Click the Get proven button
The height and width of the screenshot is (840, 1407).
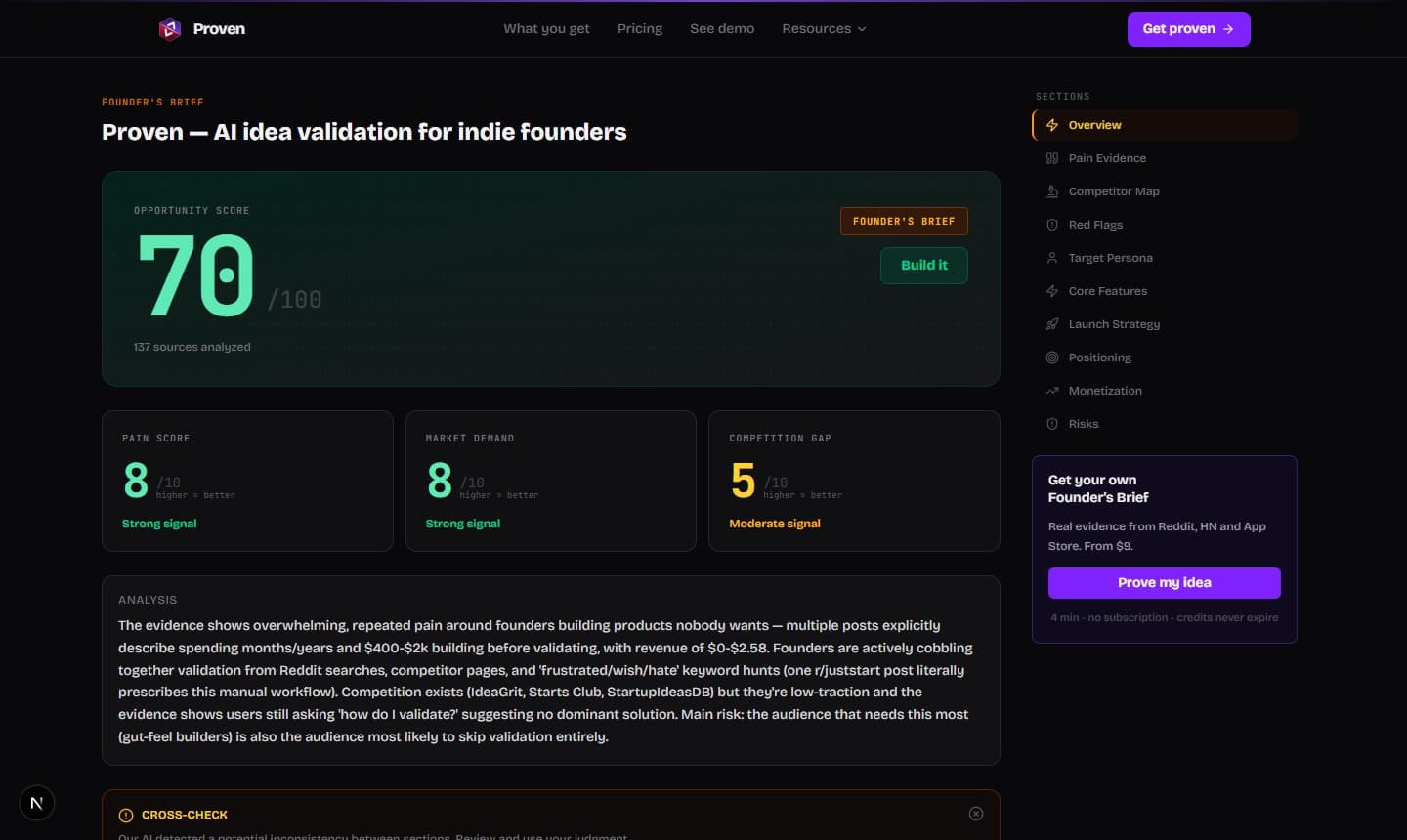point(1188,29)
